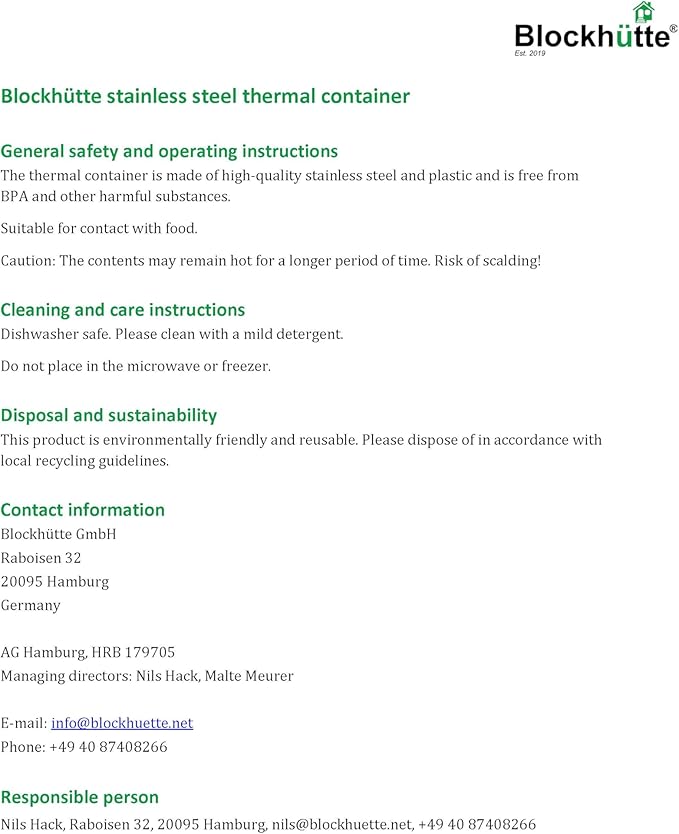Click the "General safety and operating instructions" heading
Screen dimensions: 679x834
coord(169,152)
